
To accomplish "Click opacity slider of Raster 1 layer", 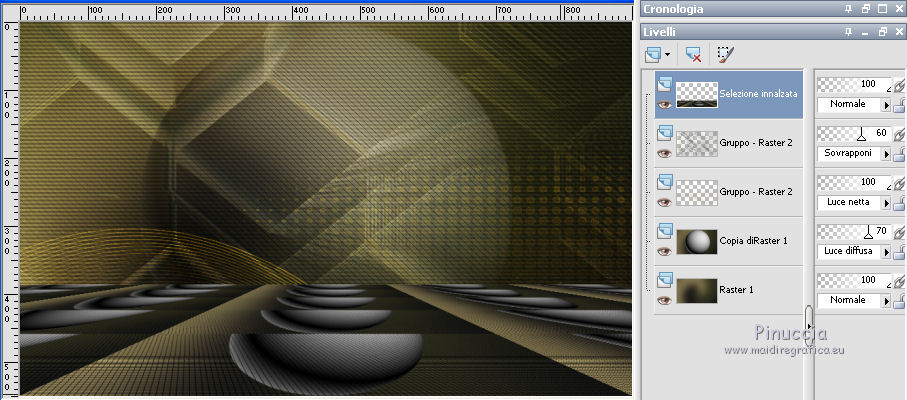I will point(854,280).
